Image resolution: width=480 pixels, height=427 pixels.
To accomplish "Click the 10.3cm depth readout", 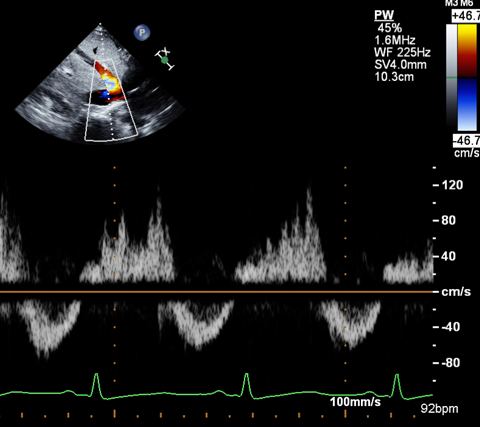I will click(x=394, y=77).
